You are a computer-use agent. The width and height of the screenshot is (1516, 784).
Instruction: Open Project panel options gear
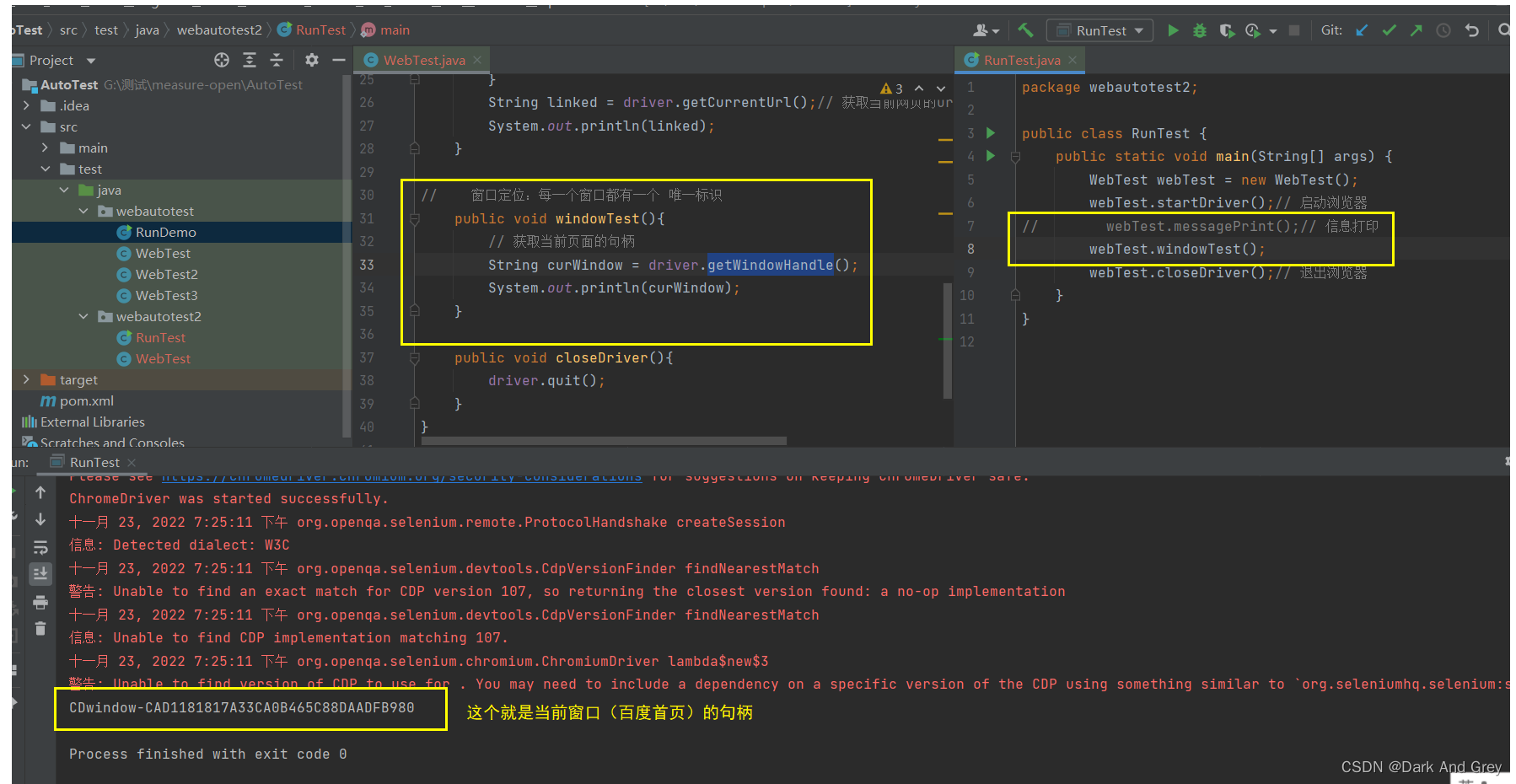(312, 60)
